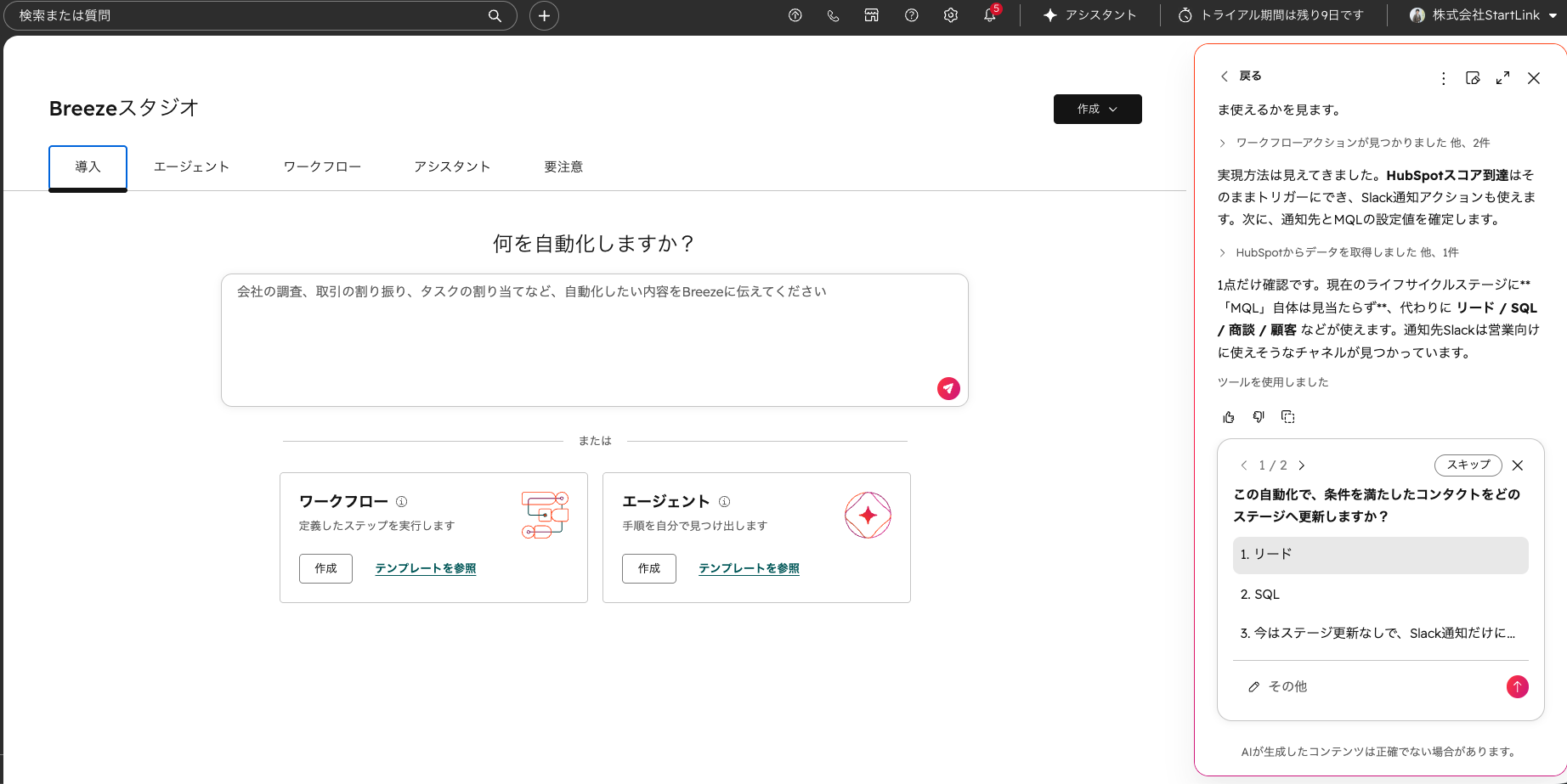
Task: Copy the assistant response
Action: click(1288, 417)
